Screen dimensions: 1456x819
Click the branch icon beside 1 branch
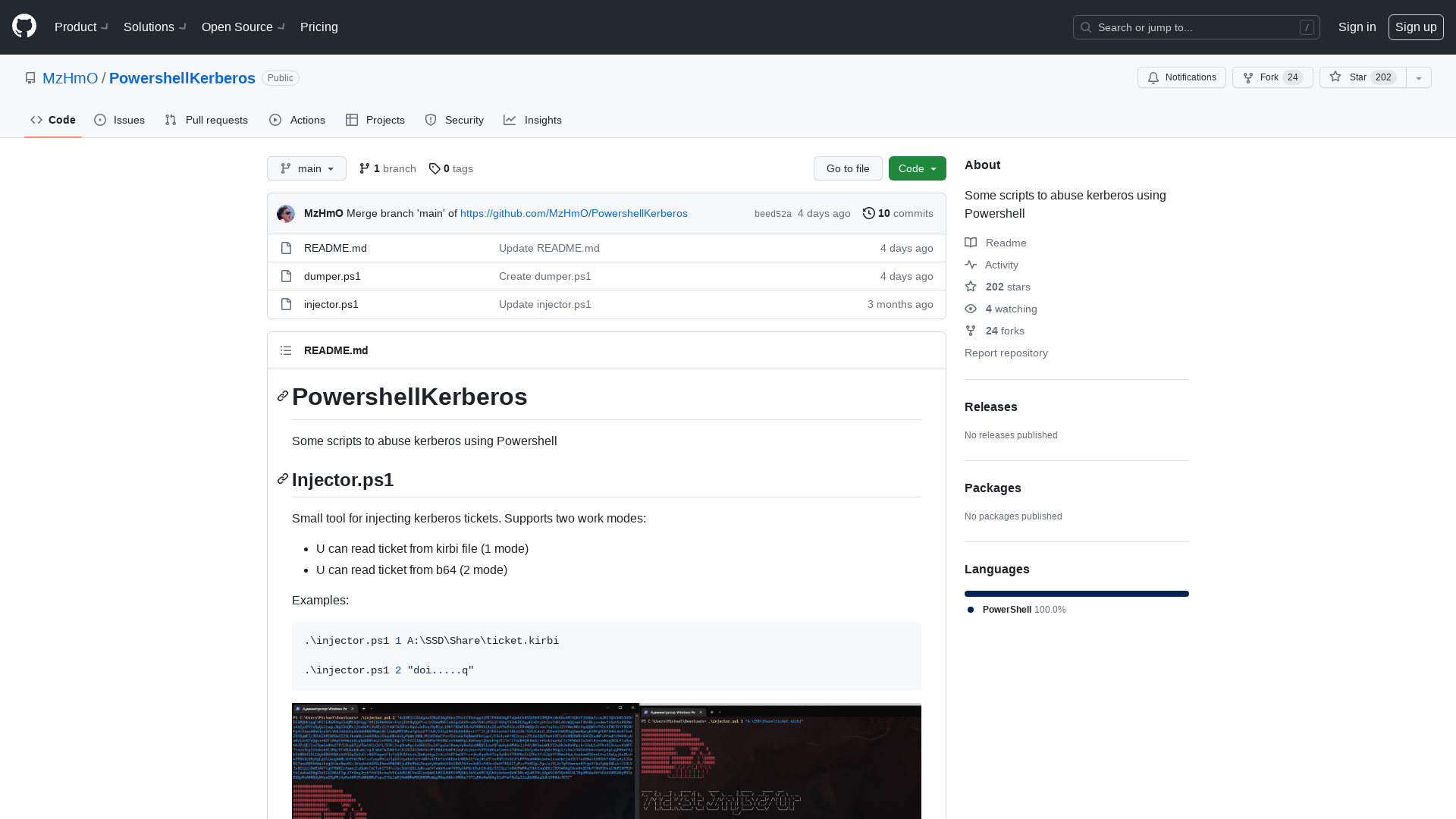click(365, 168)
